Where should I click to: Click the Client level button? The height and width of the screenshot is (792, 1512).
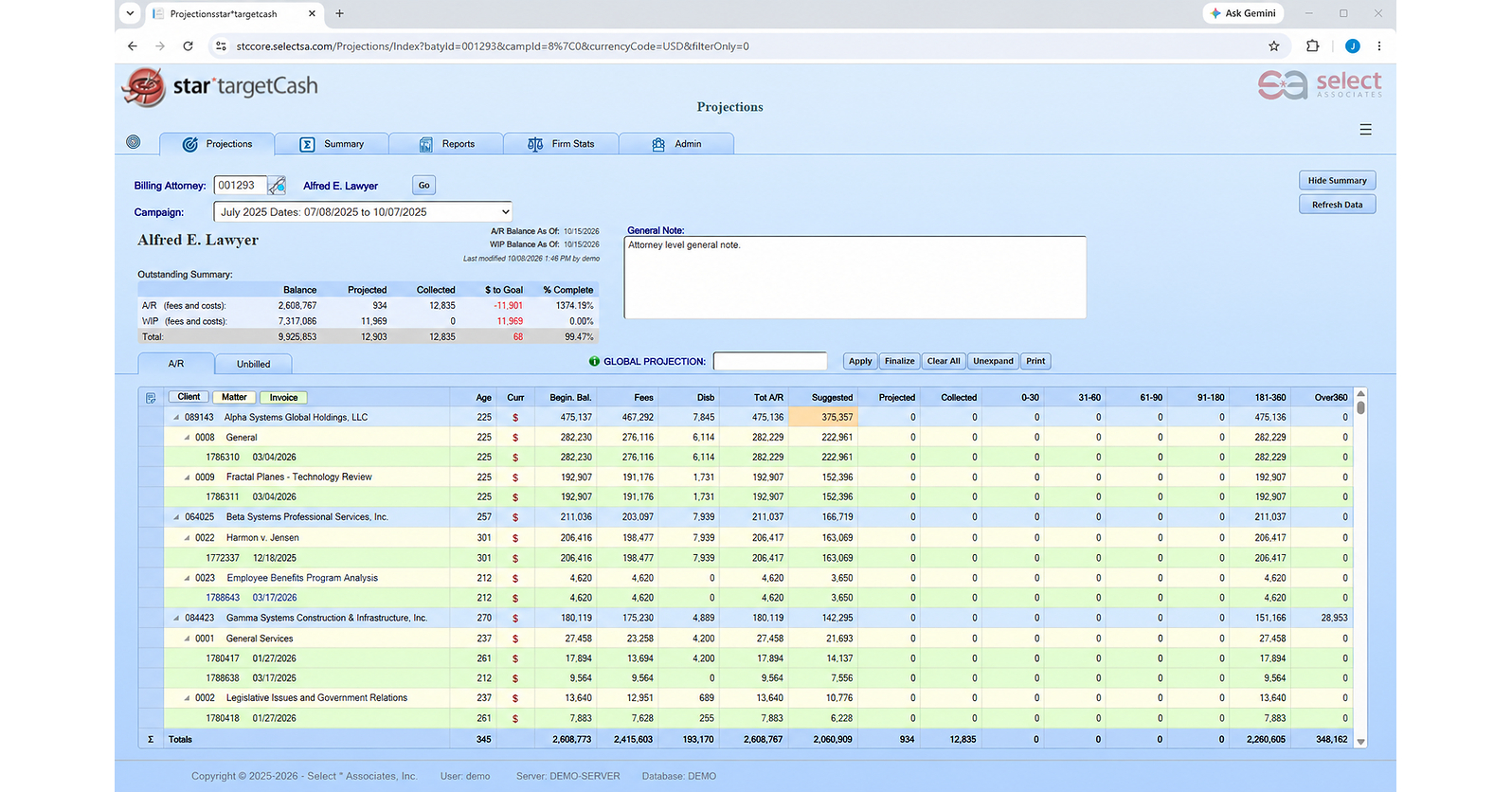coord(189,397)
